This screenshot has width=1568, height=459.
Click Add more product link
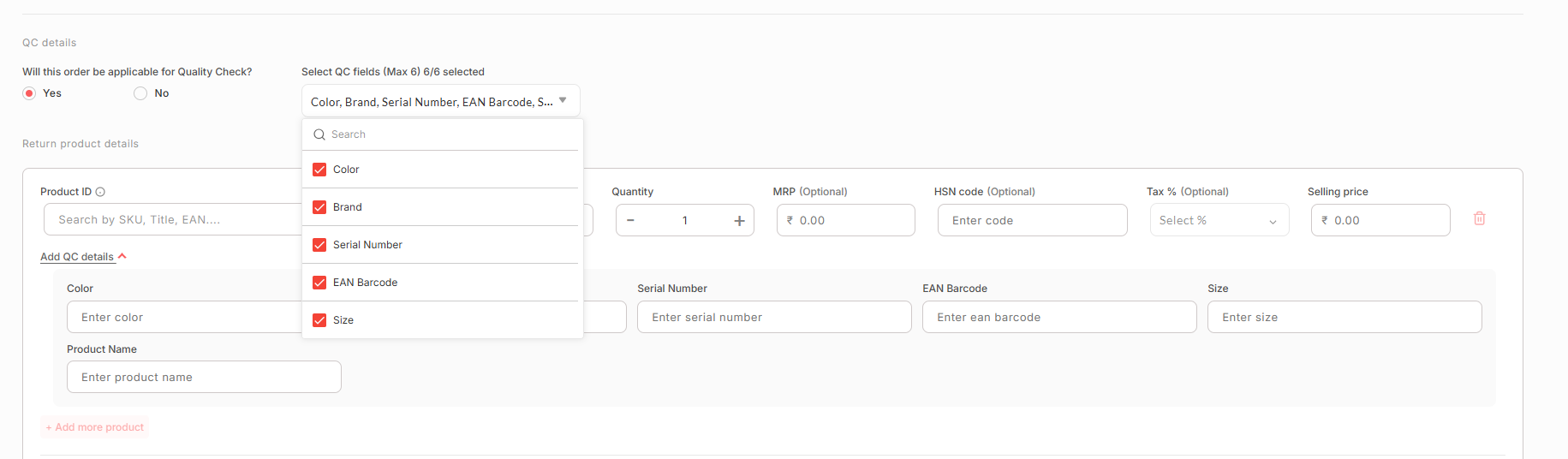tap(95, 427)
